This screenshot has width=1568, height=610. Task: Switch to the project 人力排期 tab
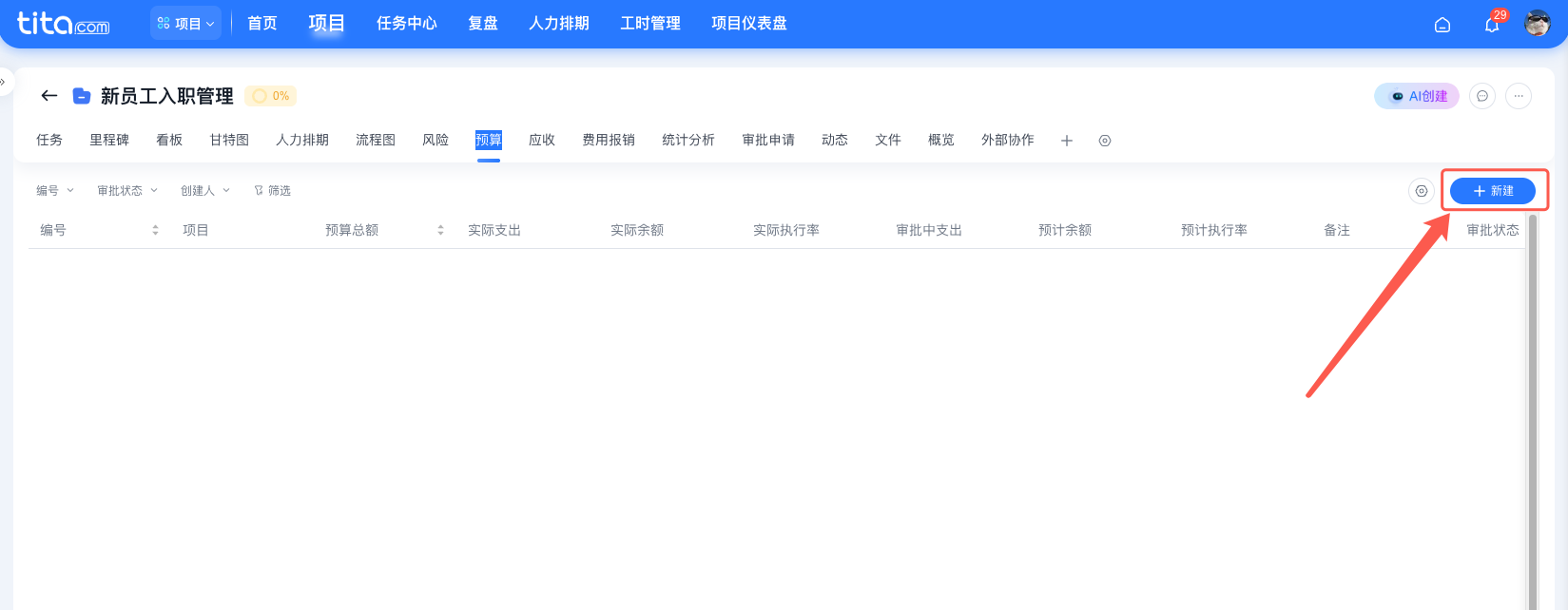(302, 140)
